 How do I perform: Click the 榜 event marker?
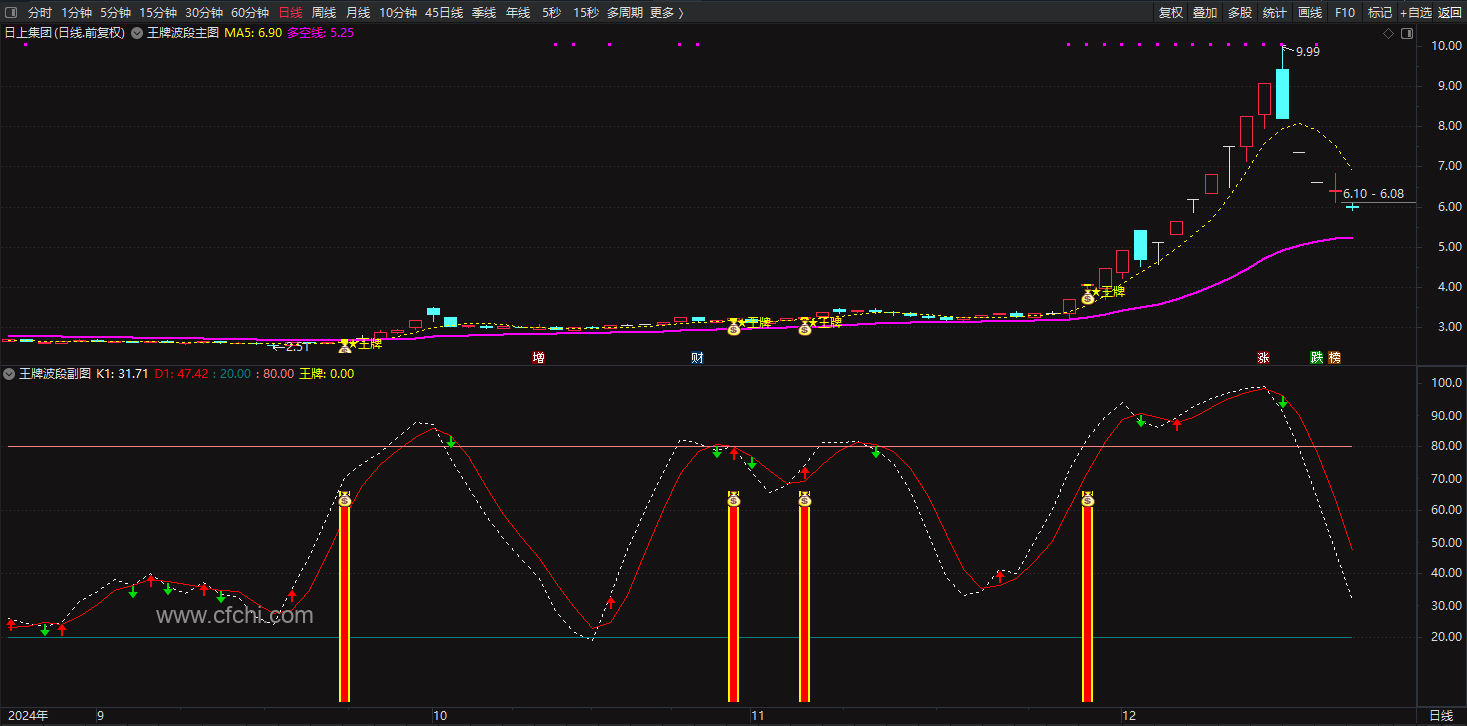1335,357
